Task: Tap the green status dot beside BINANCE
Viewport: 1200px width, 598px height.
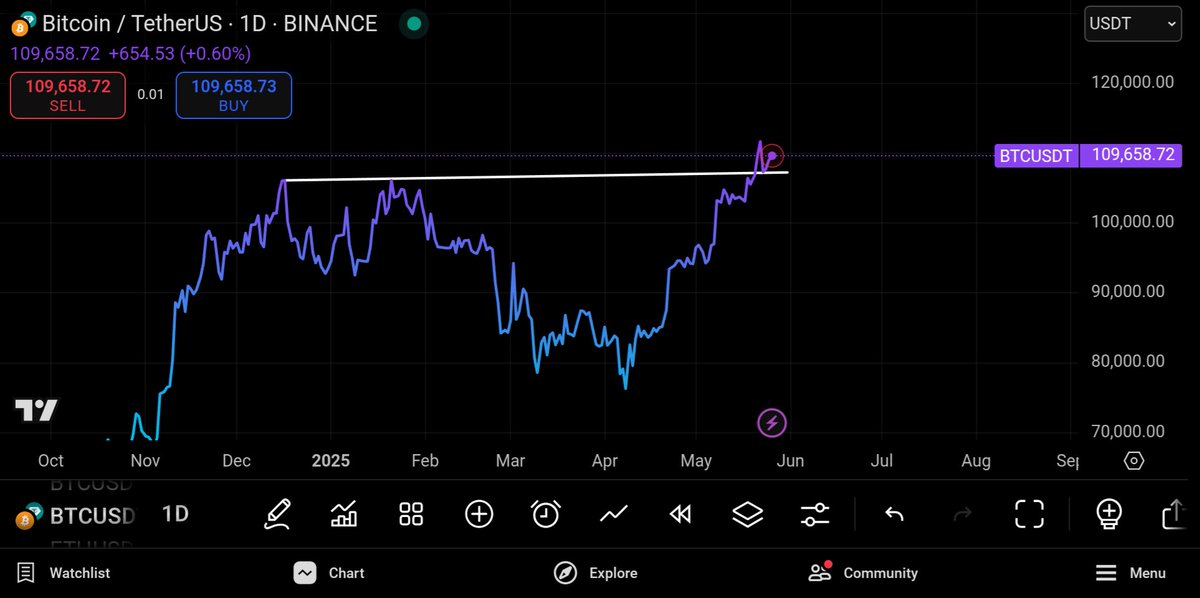Action: (413, 24)
